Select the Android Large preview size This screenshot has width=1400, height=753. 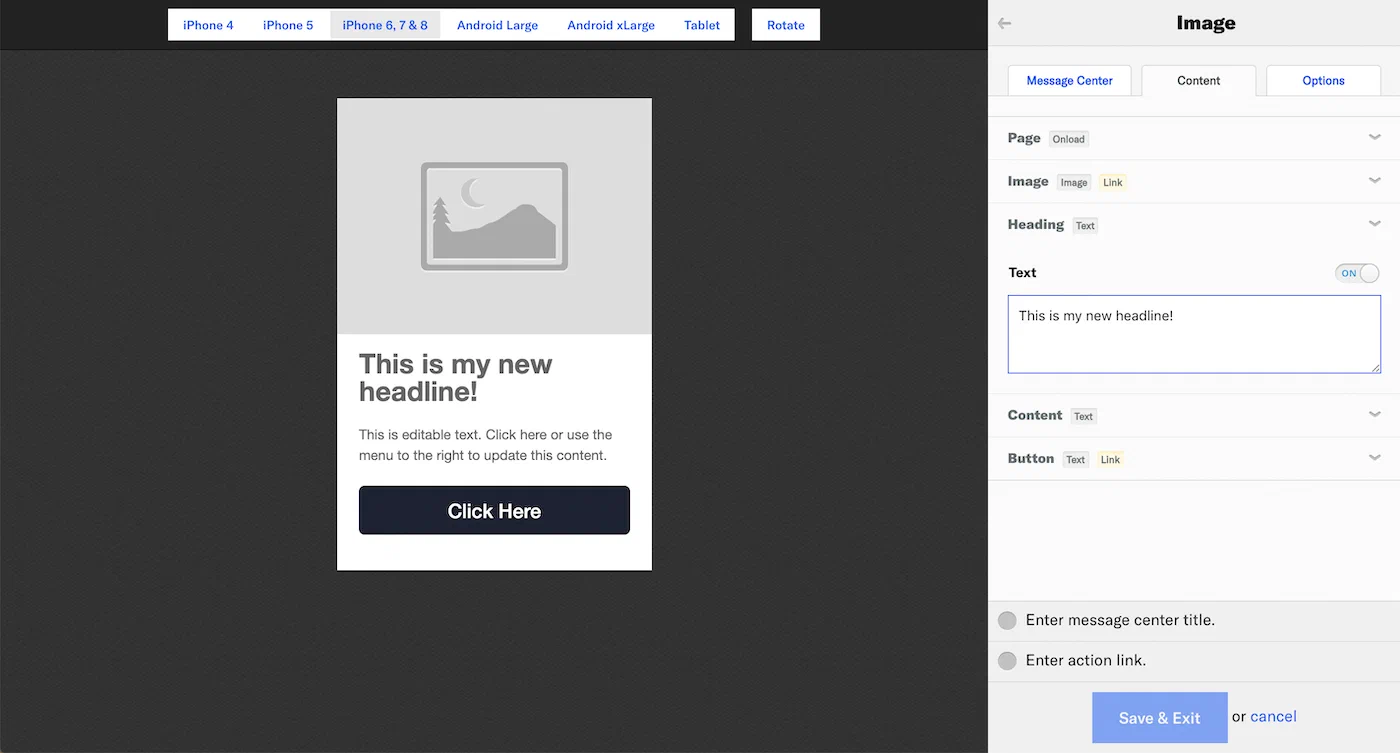click(497, 25)
